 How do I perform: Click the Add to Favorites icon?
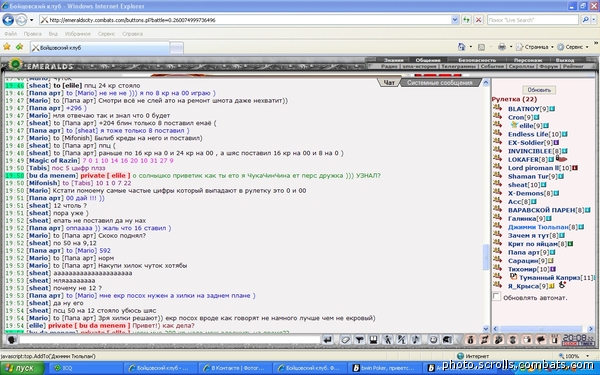tap(19, 47)
